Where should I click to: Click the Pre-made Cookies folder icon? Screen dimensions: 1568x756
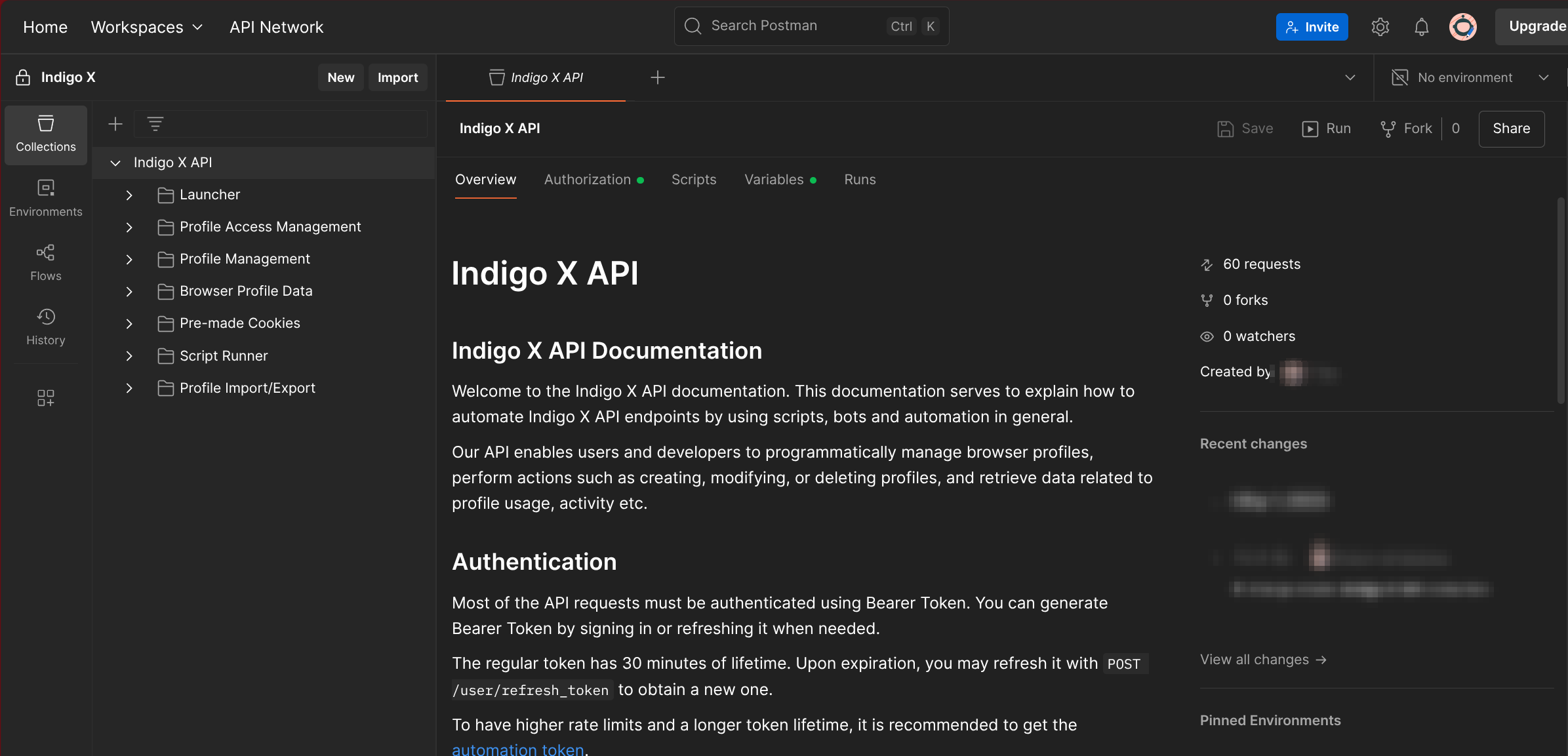click(166, 323)
